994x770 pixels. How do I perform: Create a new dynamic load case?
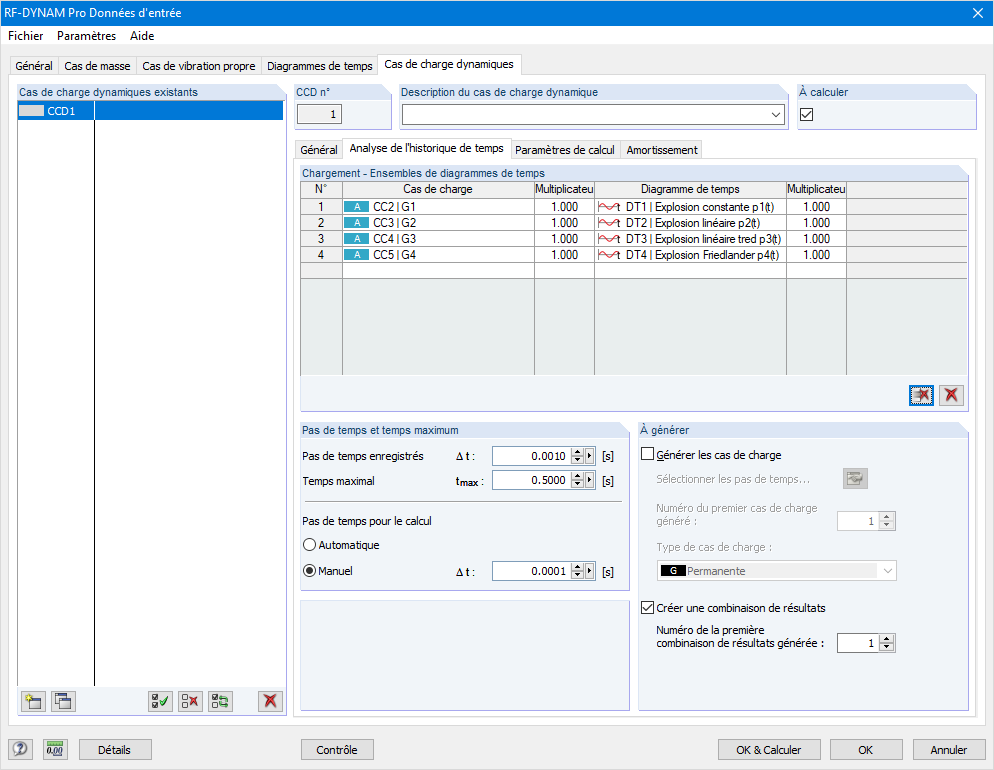coord(33,701)
